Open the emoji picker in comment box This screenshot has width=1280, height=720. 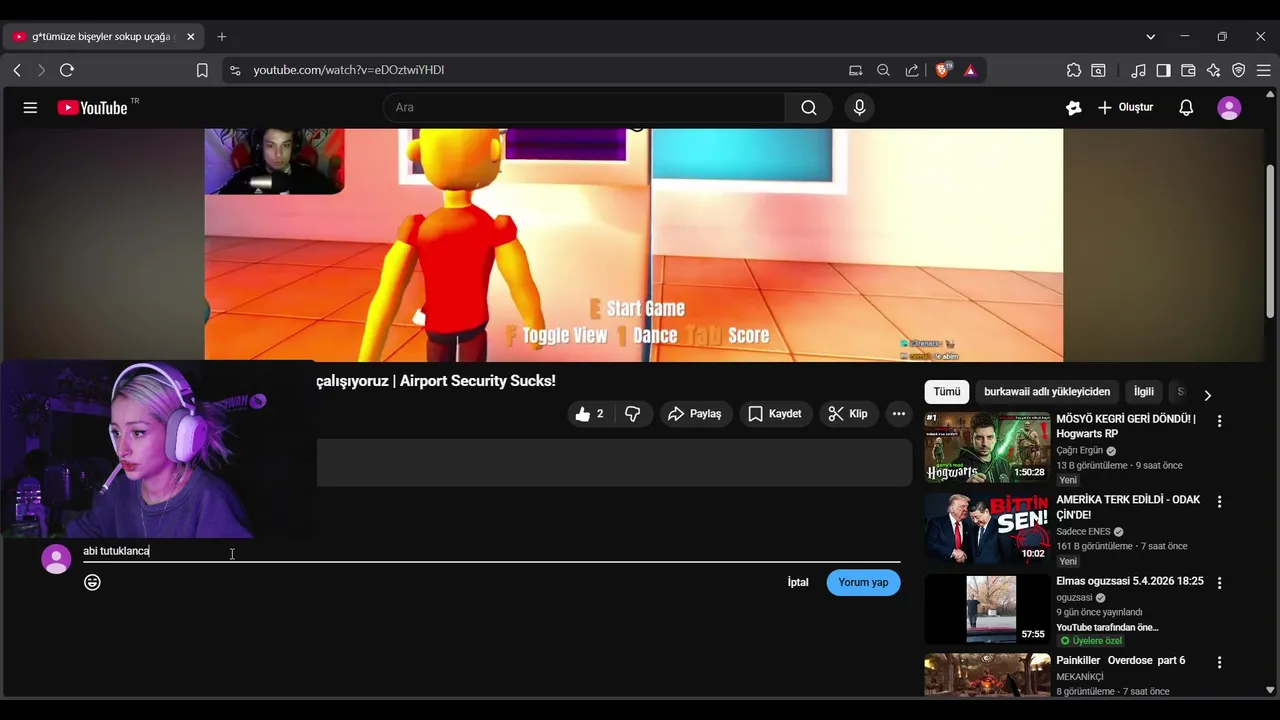pyautogui.click(x=92, y=582)
